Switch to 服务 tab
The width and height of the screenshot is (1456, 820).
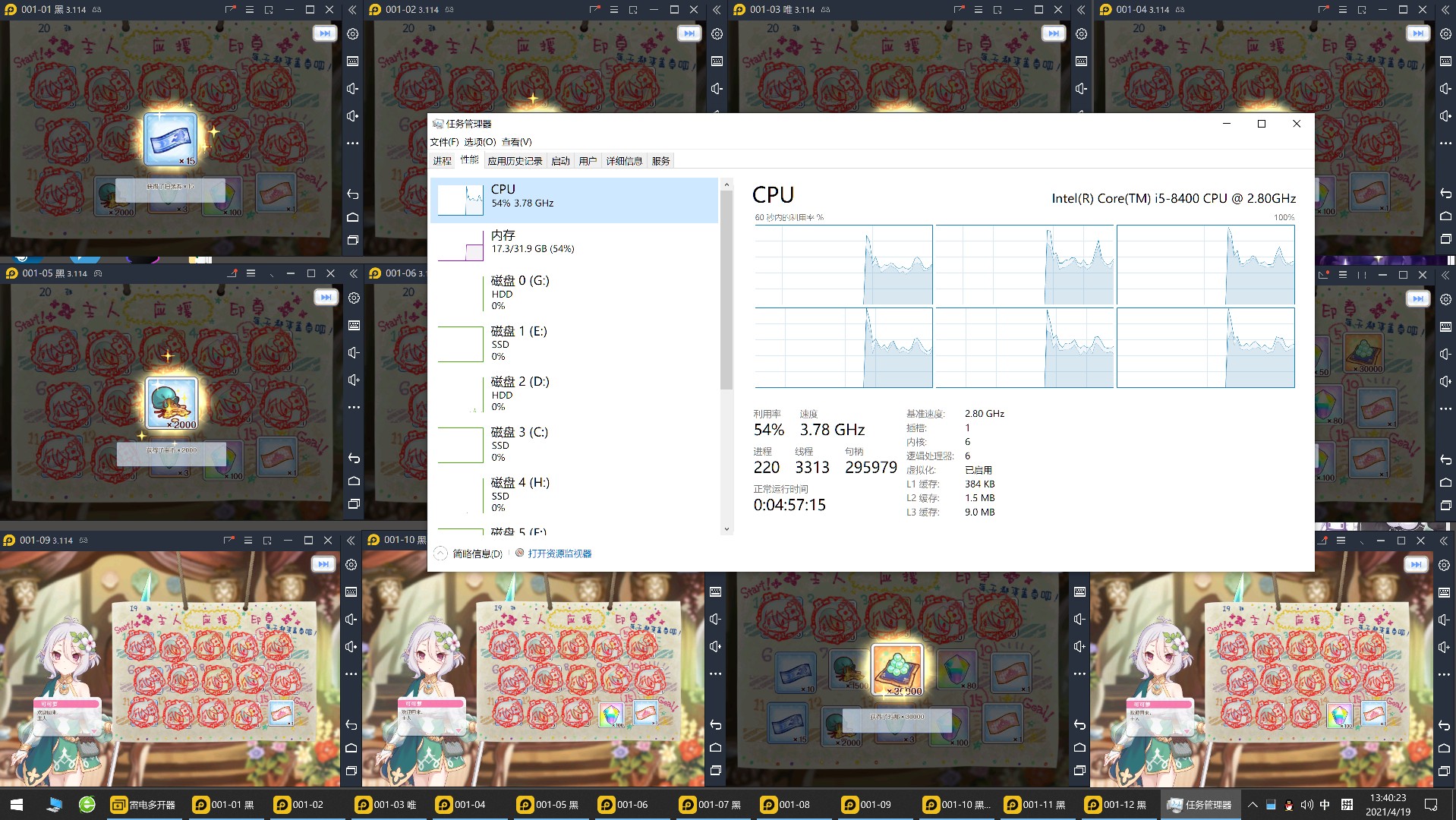click(x=661, y=161)
